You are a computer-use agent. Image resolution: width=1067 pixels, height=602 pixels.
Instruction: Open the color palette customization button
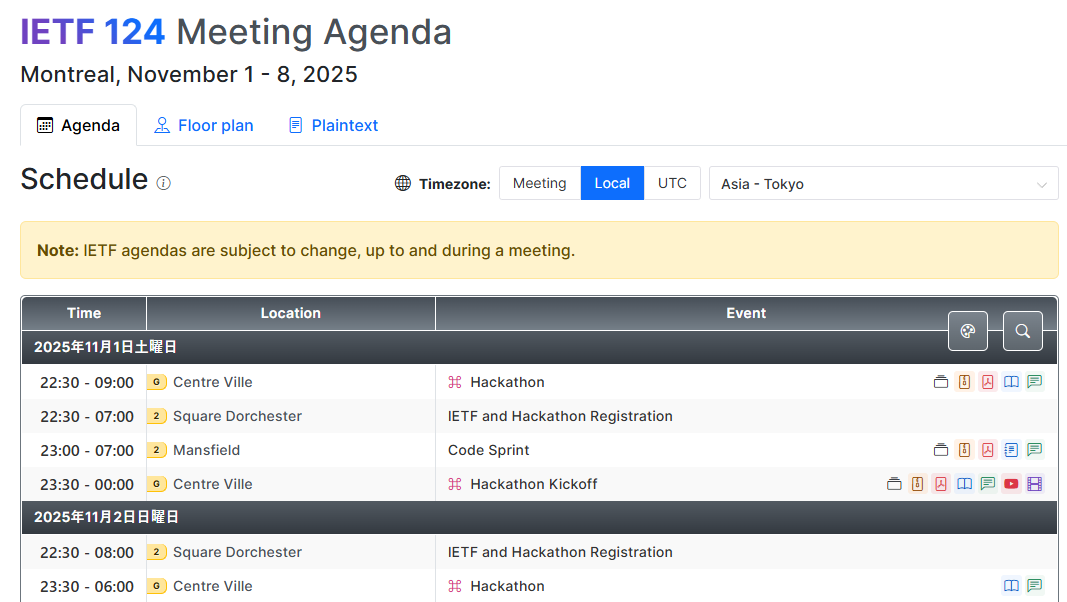[967, 331]
